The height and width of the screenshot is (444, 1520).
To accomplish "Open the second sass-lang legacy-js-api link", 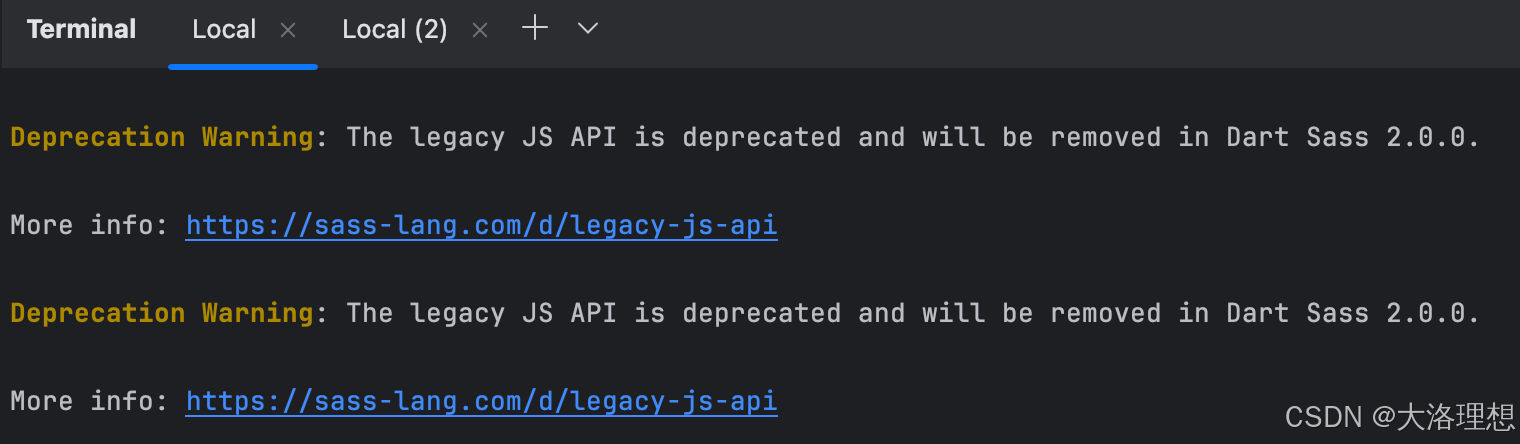I will click(x=482, y=401).
